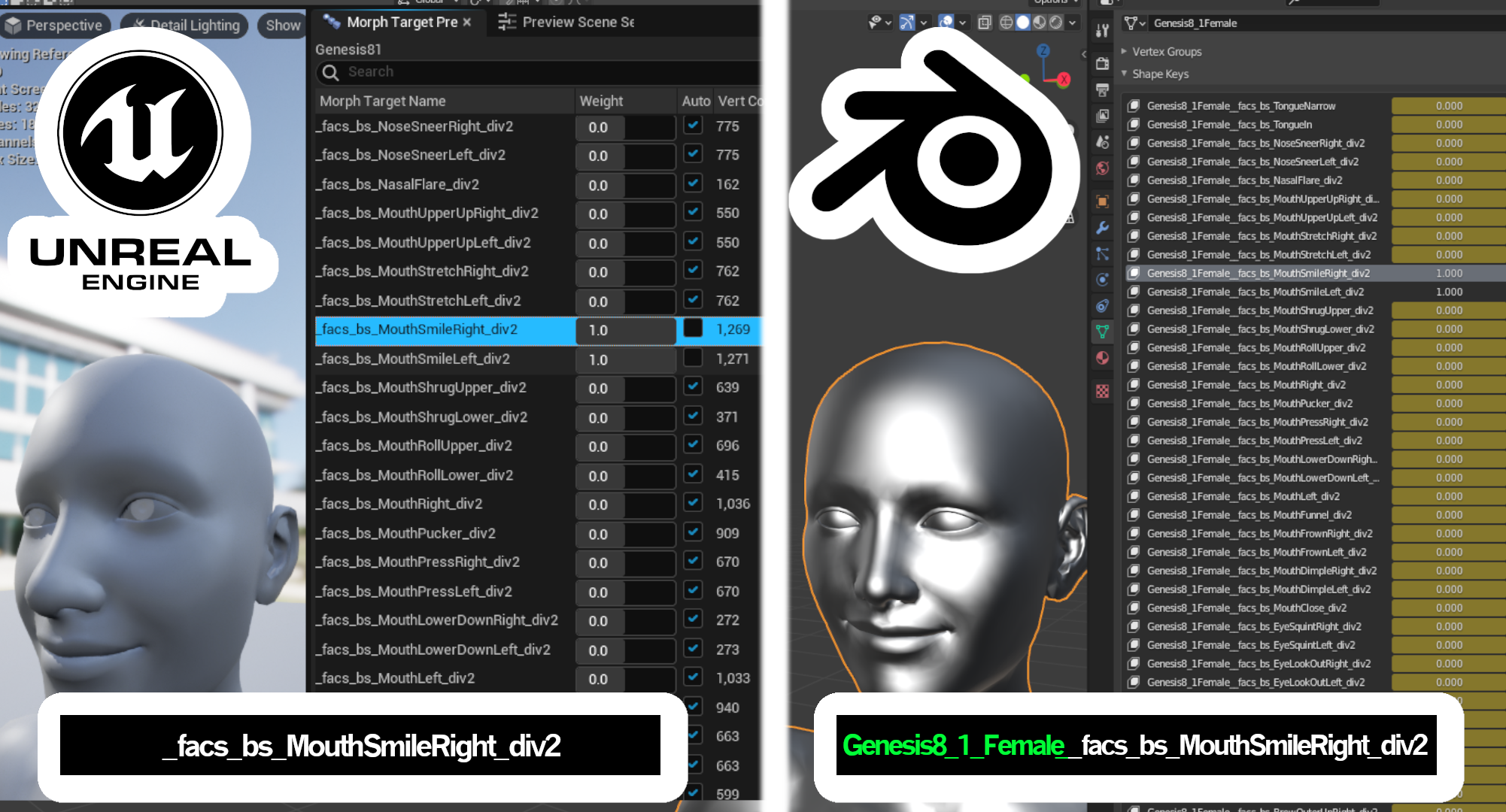Viewport: 1506px width, 812px height.
Task: Open the gizmo options dropdown arrow
Action: [924, 23]
